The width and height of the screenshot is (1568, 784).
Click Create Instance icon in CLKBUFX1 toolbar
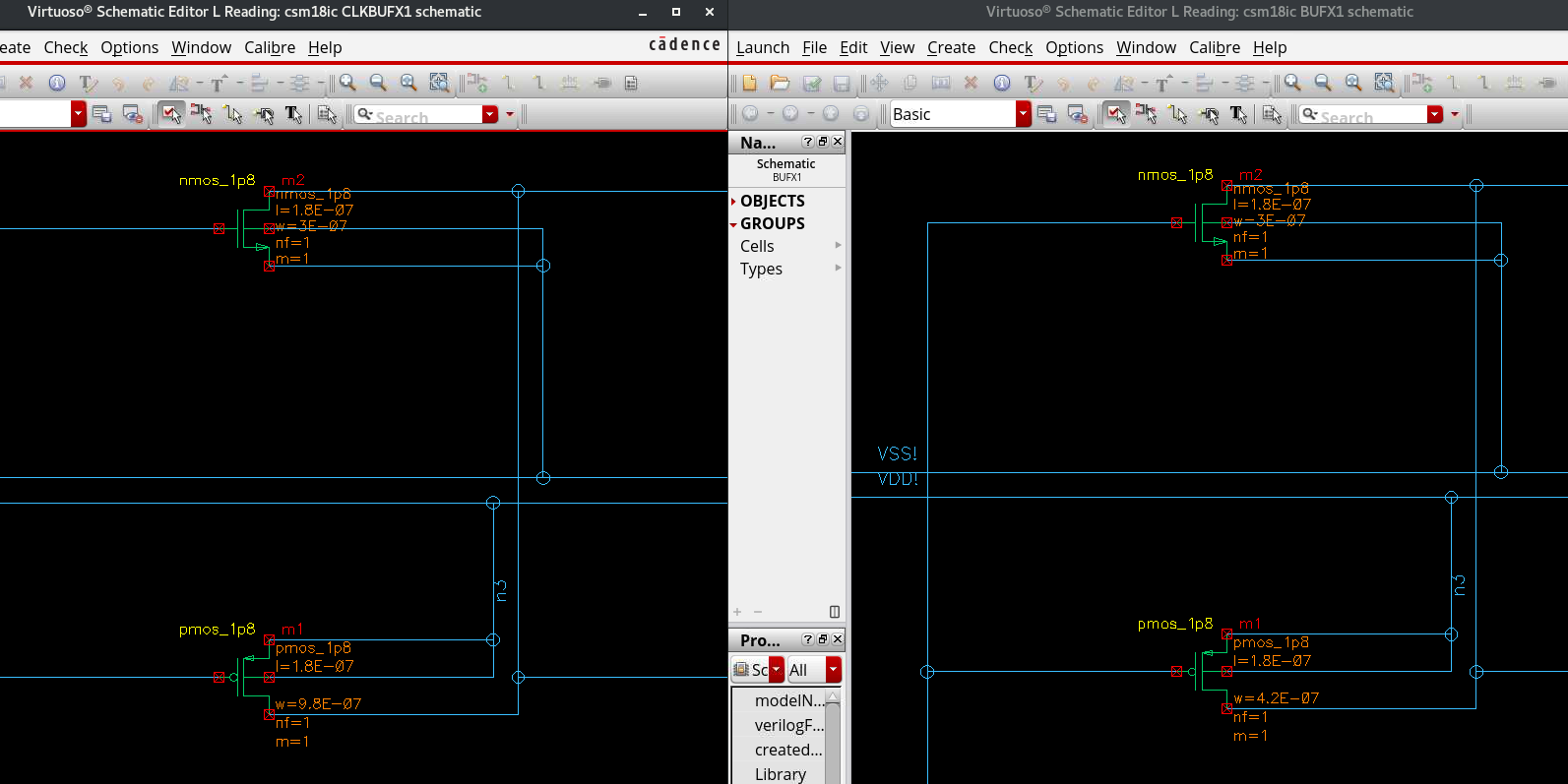tap(477, 83)
